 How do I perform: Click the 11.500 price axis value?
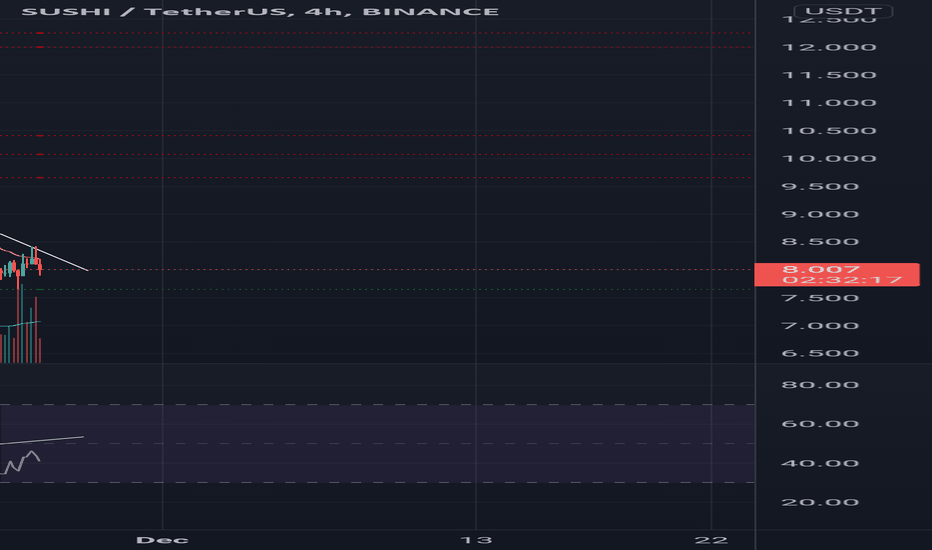pyautogui.click(x=829, y=75)
